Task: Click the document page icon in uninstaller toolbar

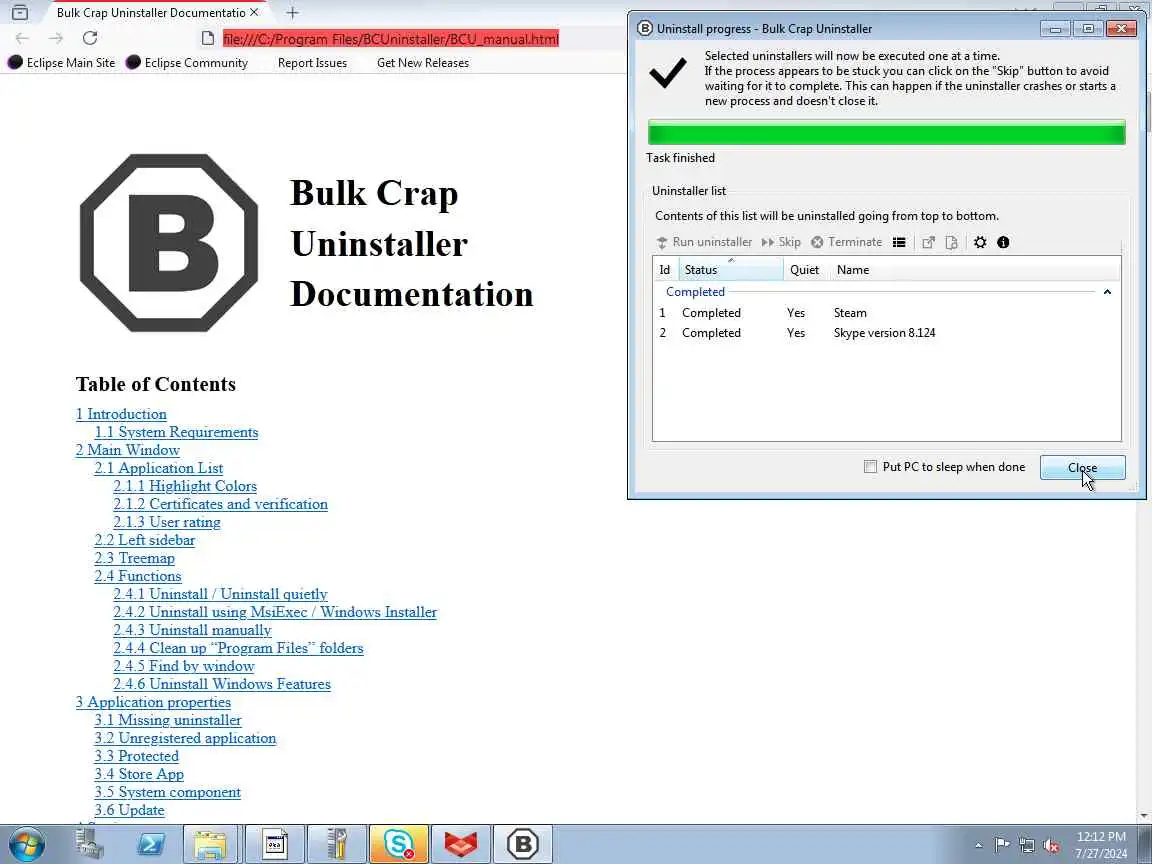Action: [x=951, y=242]
